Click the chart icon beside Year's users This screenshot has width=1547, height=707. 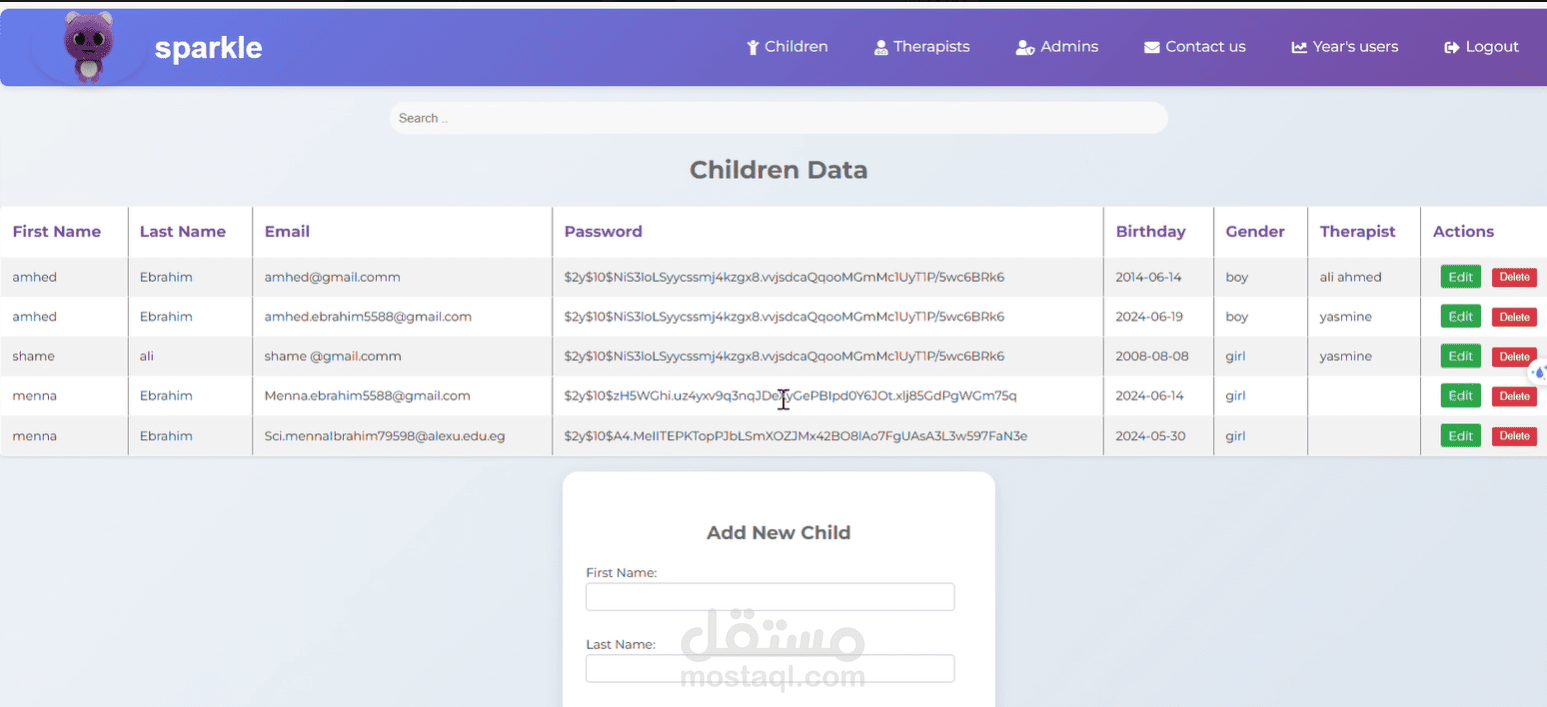tap(1299, 47)
